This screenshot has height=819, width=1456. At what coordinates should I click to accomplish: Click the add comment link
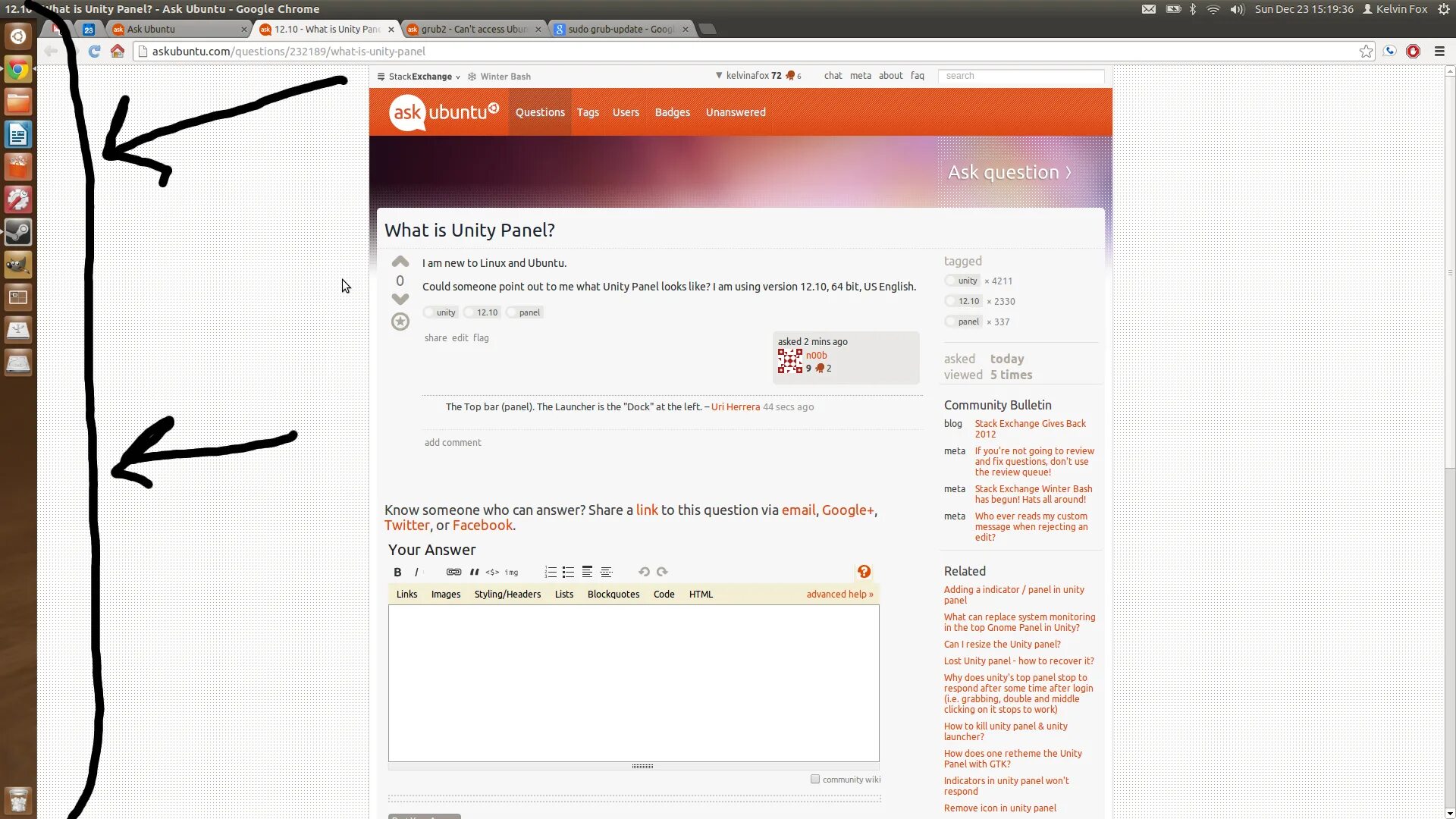pos(453,442)
